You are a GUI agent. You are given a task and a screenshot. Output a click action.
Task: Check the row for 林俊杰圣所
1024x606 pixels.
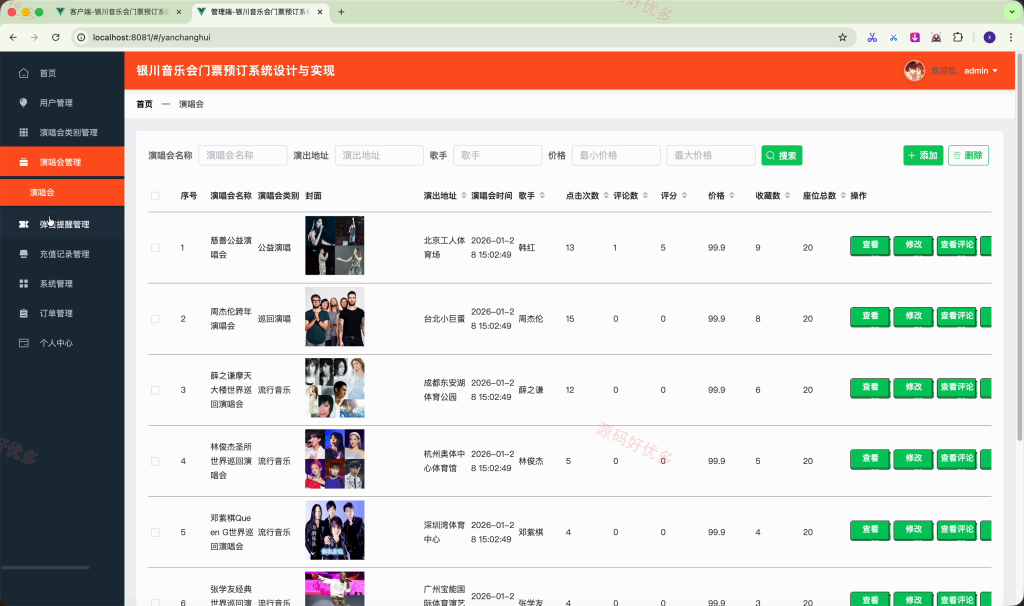(155, 461)
